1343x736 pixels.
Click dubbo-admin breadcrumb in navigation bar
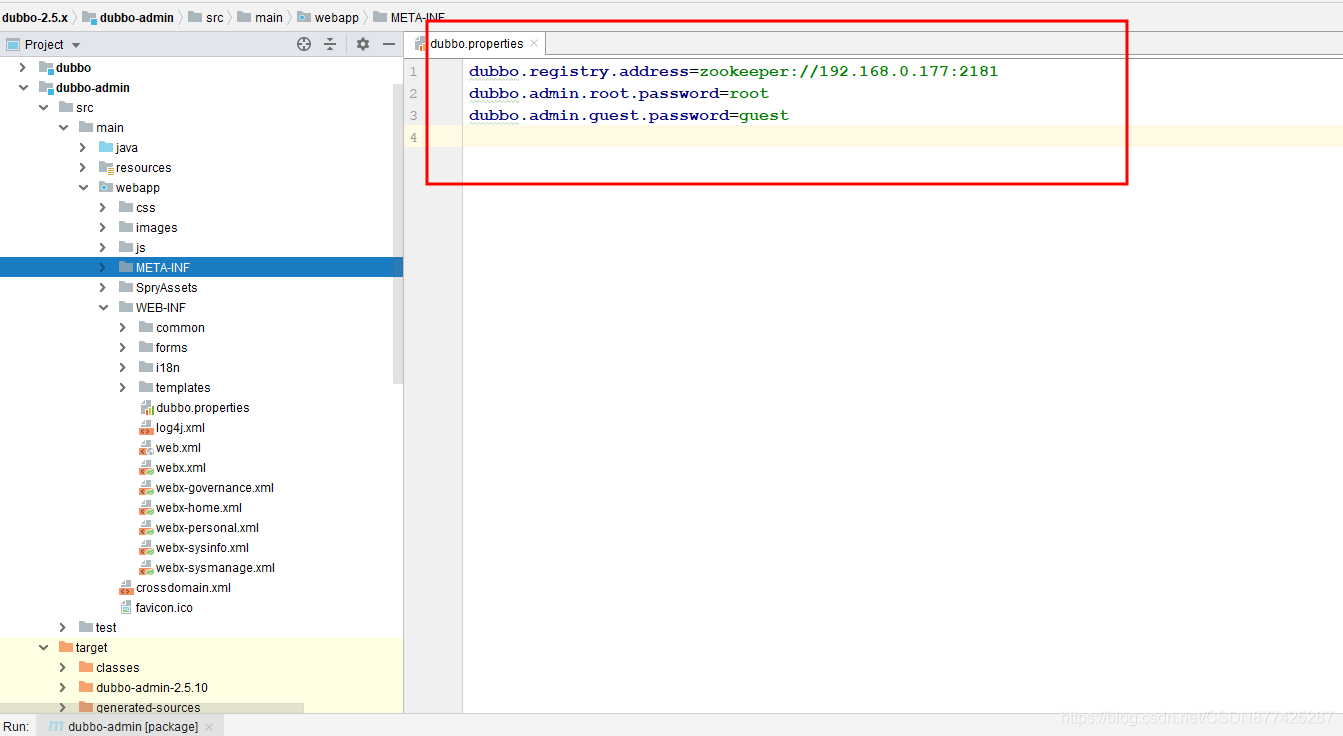(128, 17)
